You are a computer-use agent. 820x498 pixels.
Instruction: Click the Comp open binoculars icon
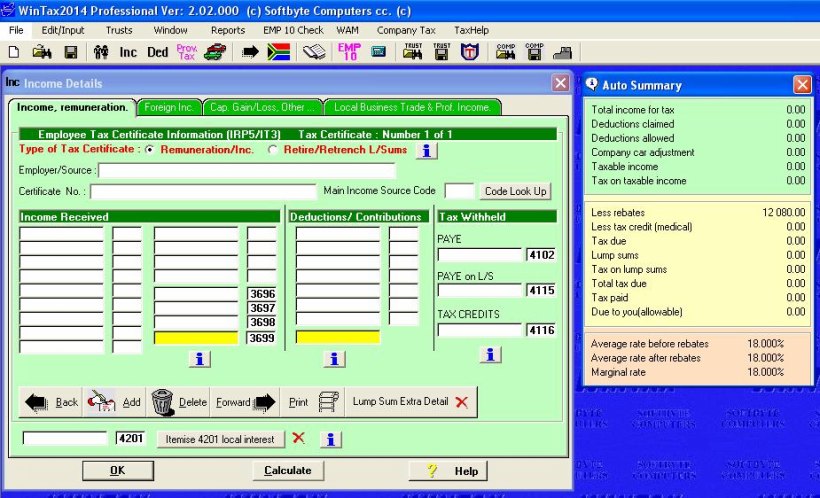point(506,52)
